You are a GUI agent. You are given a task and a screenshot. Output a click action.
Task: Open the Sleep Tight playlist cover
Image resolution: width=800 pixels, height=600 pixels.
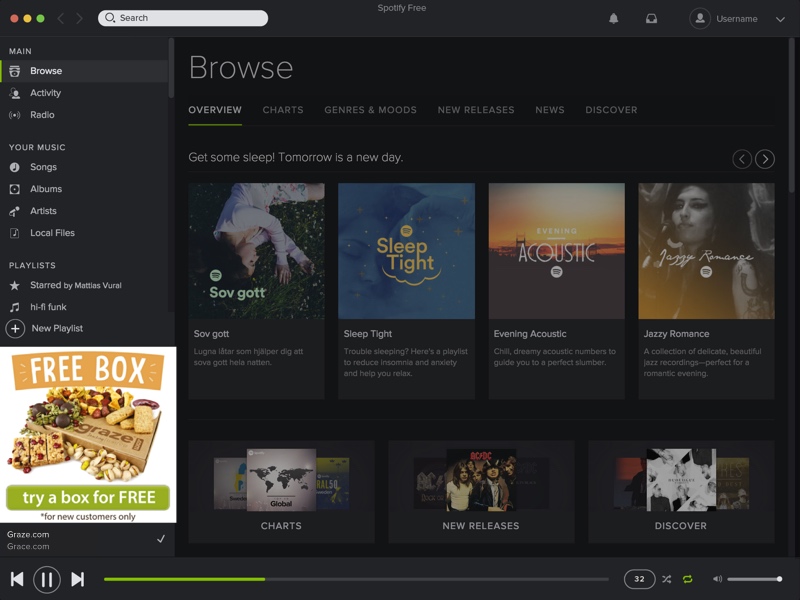[406, 251]
